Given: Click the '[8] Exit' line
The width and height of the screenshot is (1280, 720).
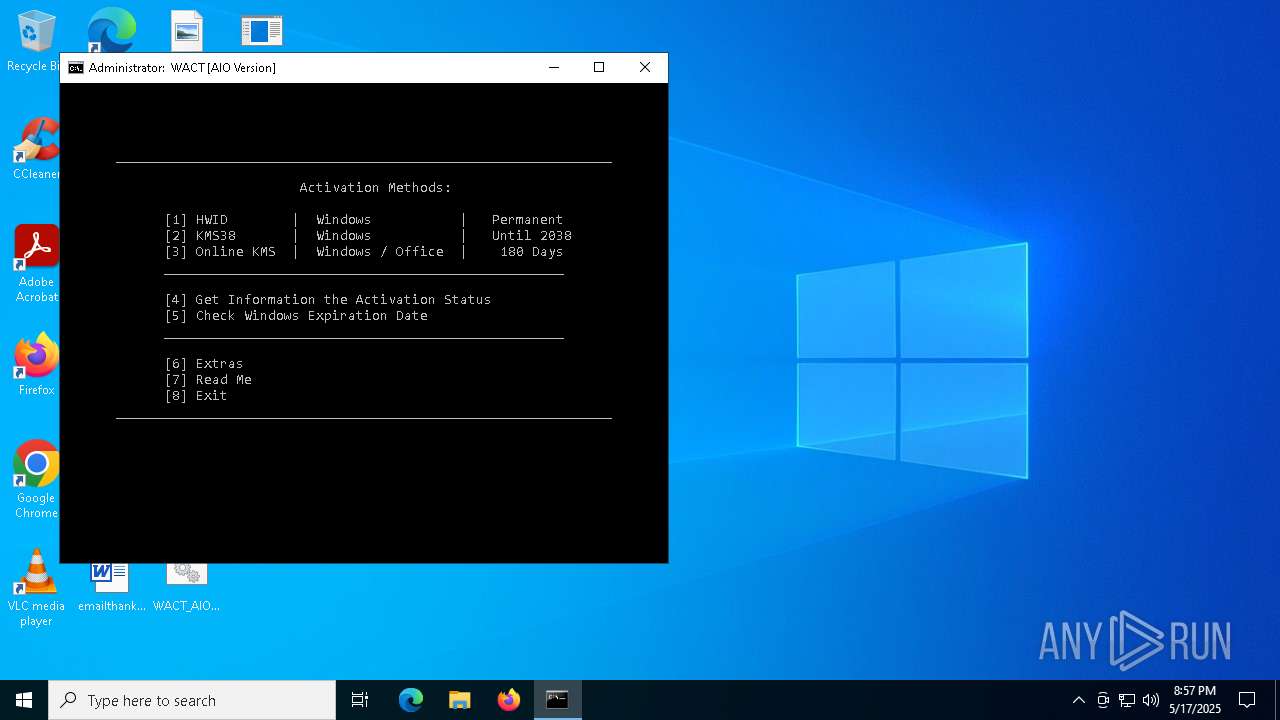Looking at the screenshot, I should click(196, 396).
